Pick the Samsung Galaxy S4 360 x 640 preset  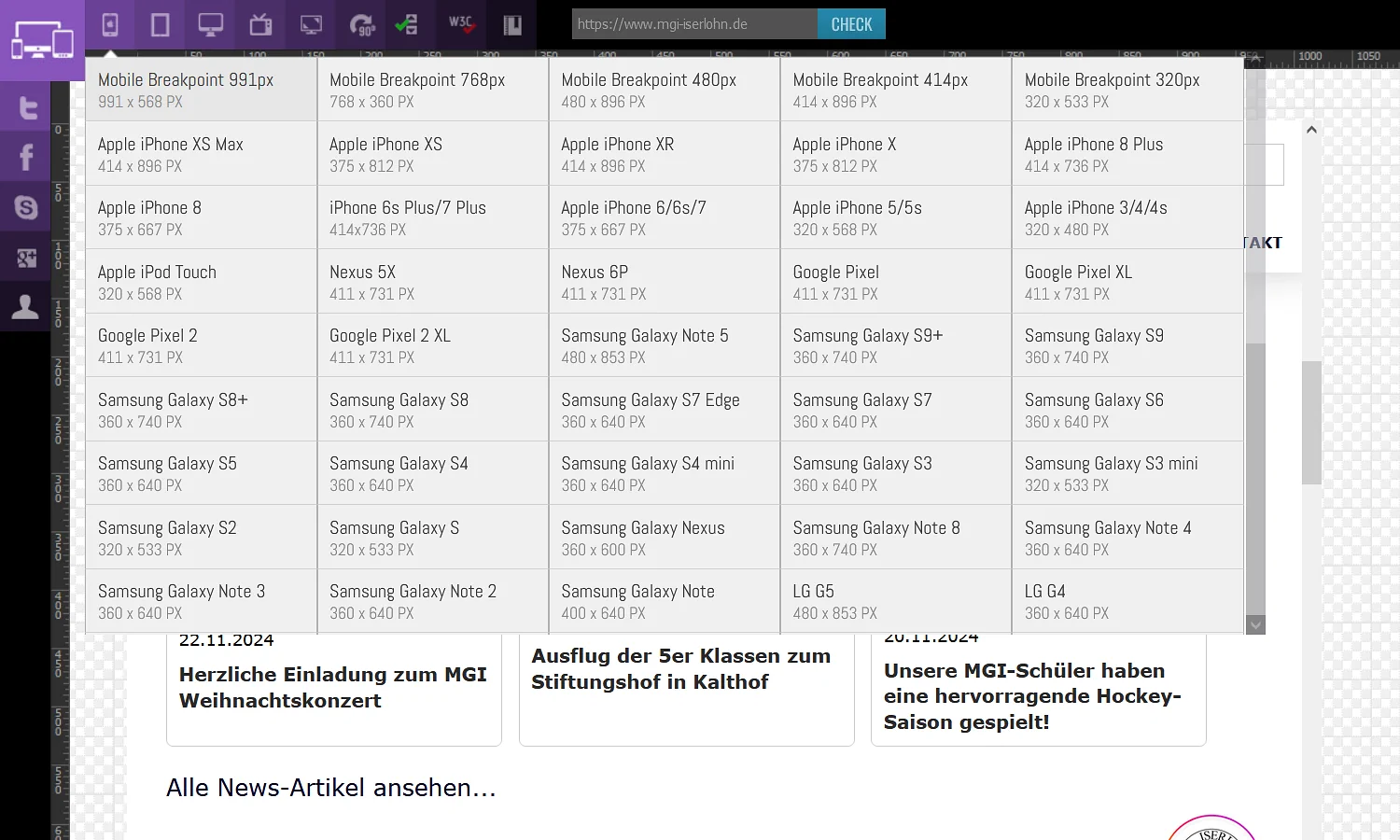(x=433, y=473)
